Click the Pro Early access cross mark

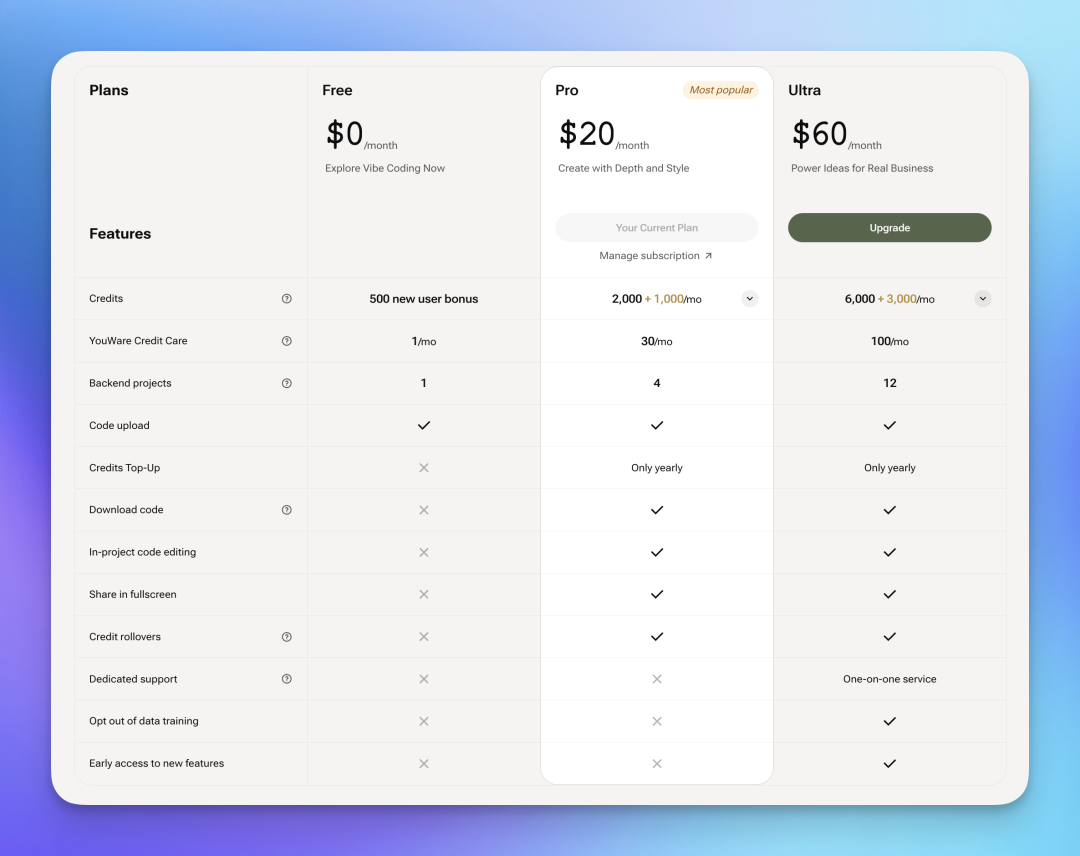tap(657, 764)
